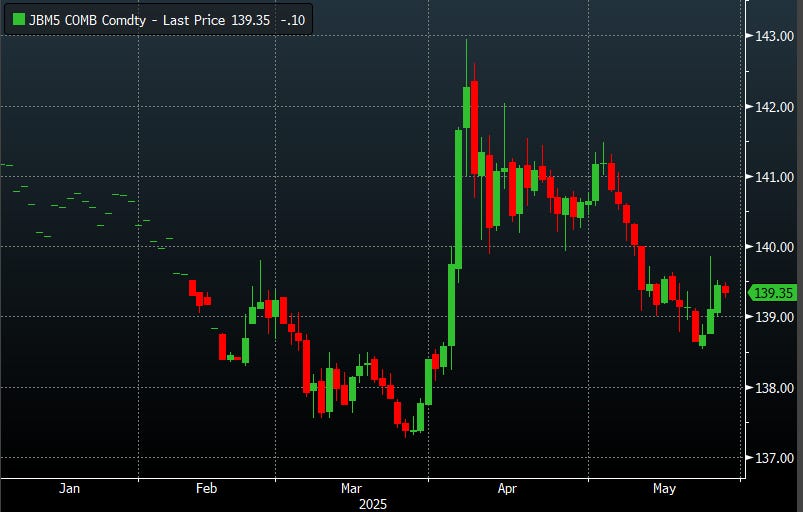Click the 137.00 price axis label
The image size is (803, 512).
tap(774, 458)
